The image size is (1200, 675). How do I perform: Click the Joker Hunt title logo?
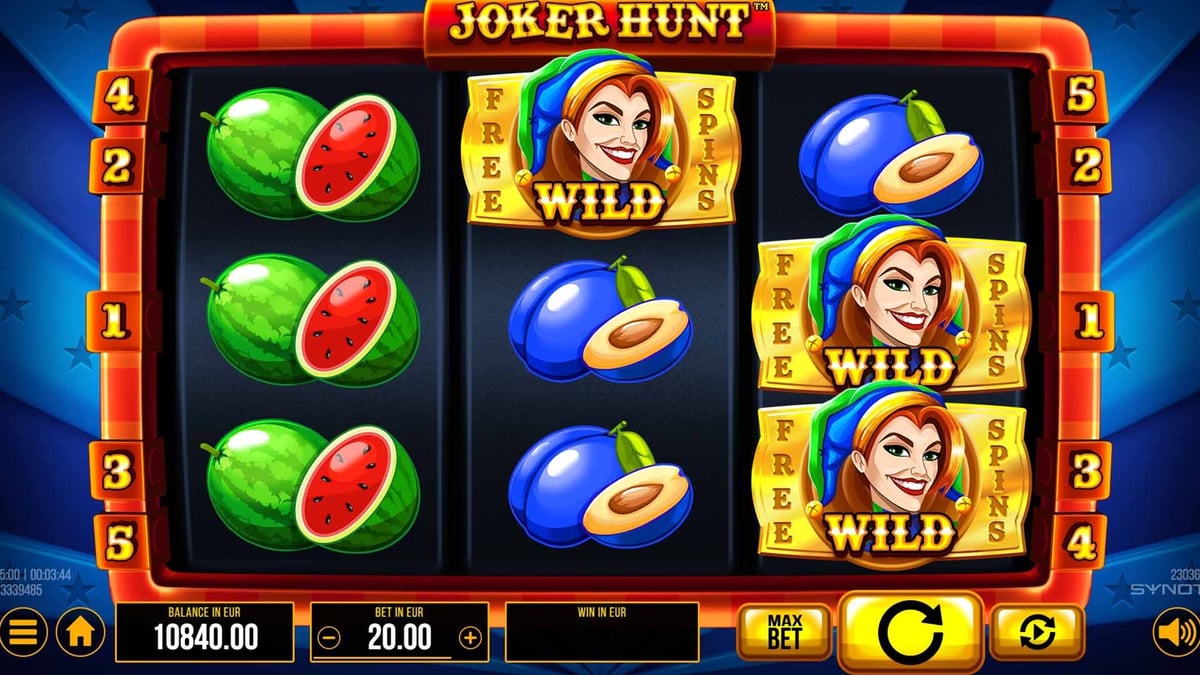coord(601,22)
